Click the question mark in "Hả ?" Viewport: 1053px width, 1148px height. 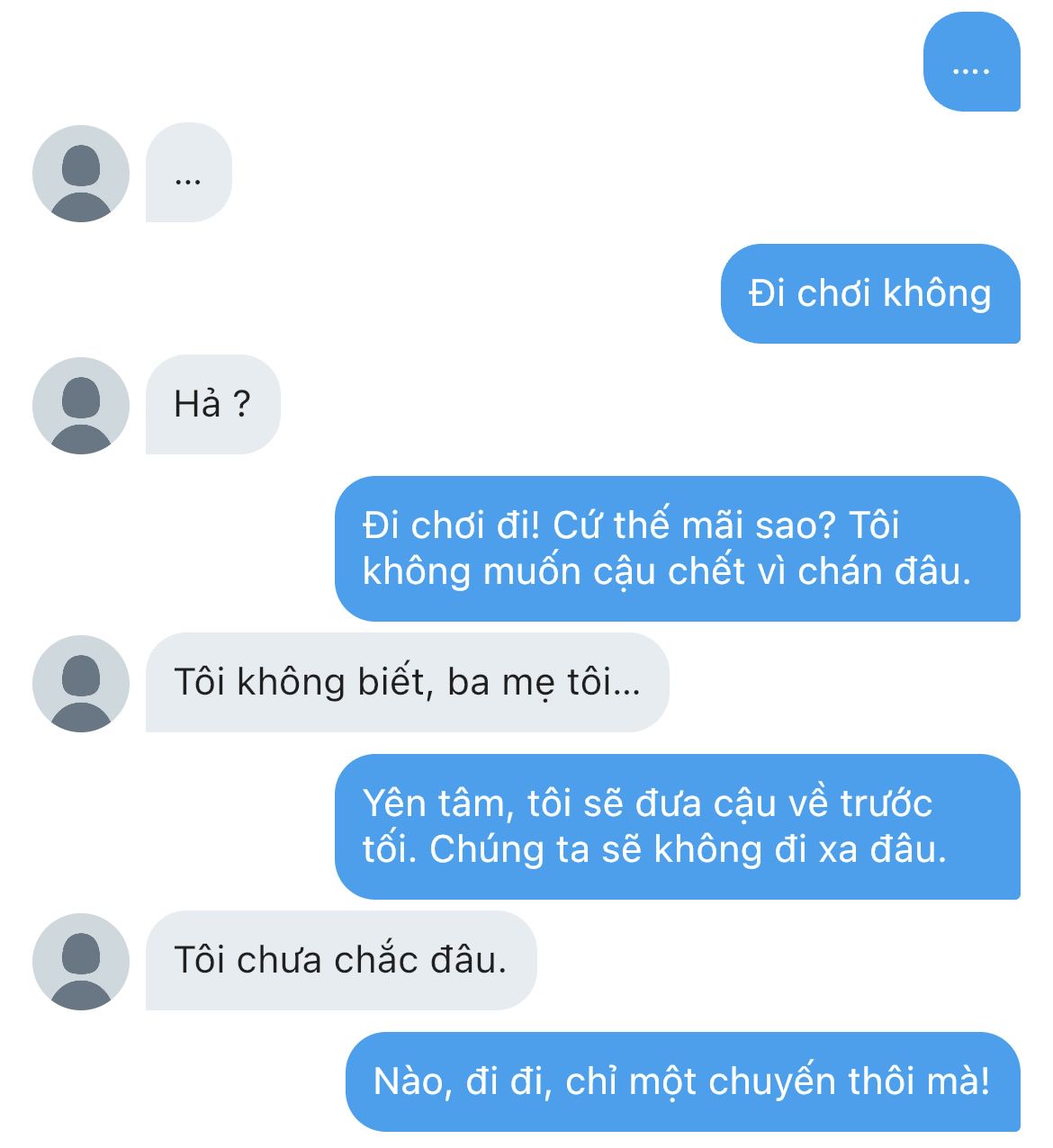pos(241,405)
